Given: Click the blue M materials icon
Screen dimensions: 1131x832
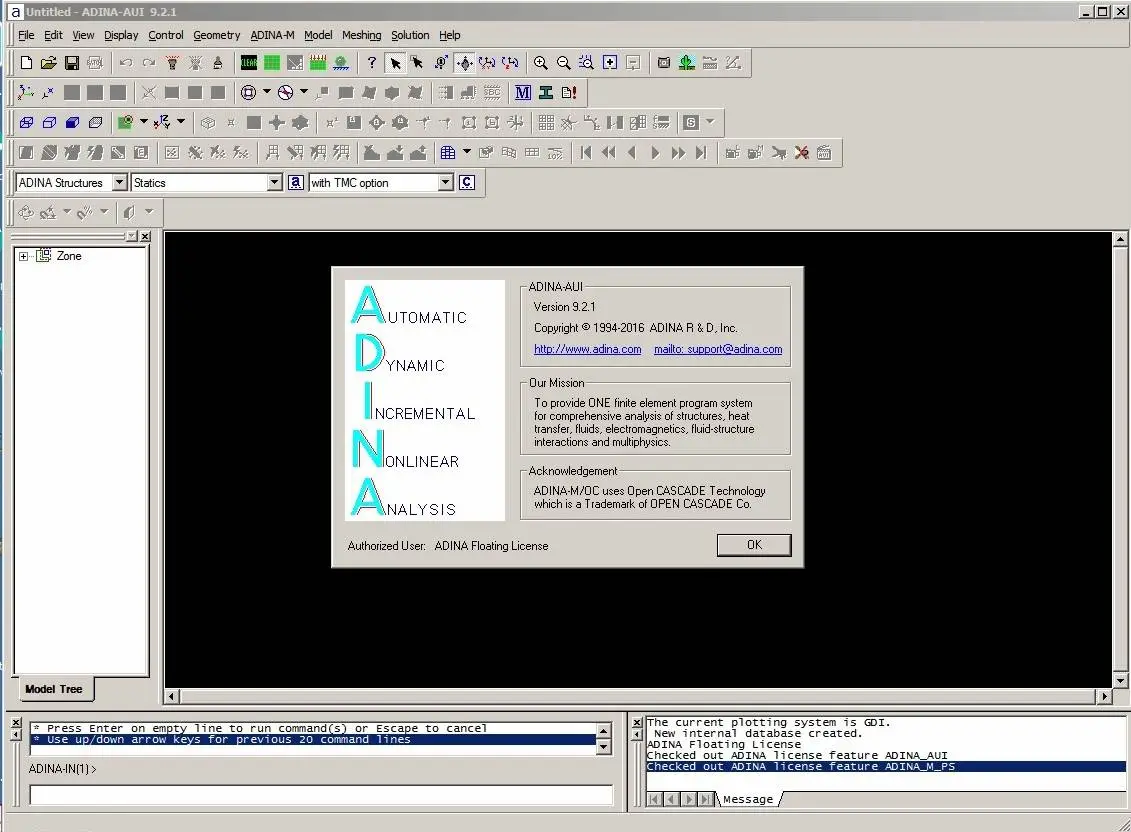Looking at the screenshot, I should 523,92.
